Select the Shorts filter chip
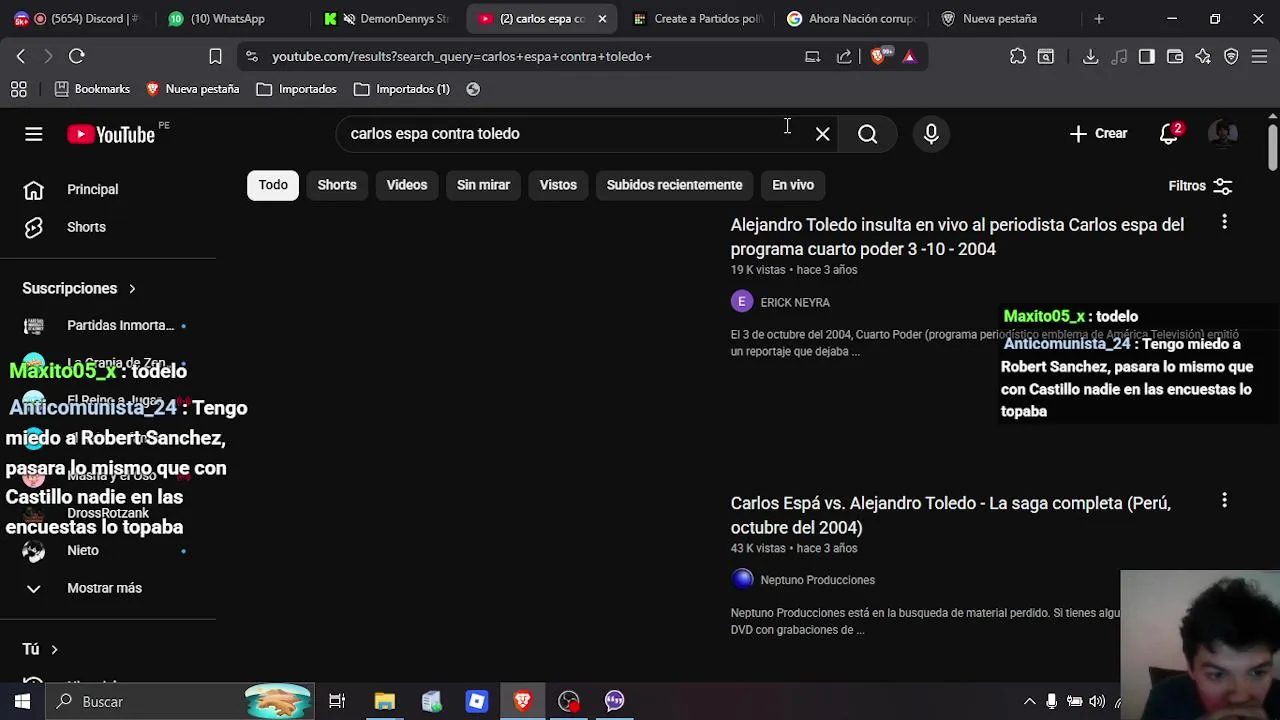Screen dimensions: 1280x720 pyautogui.click(x=337, y=185)
